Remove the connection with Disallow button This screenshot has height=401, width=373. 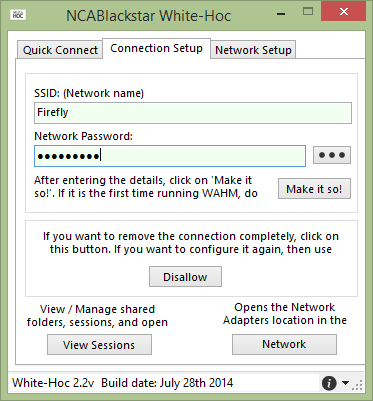pyautogui.click(x=185, y=277)
